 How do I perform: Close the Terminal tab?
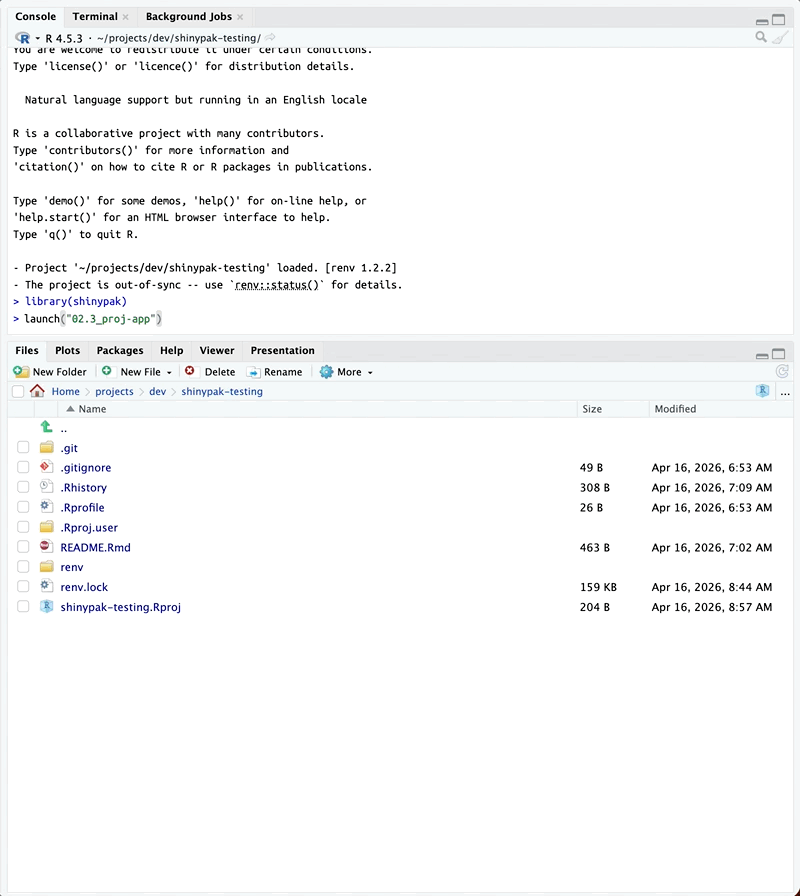tap(125, 17)
